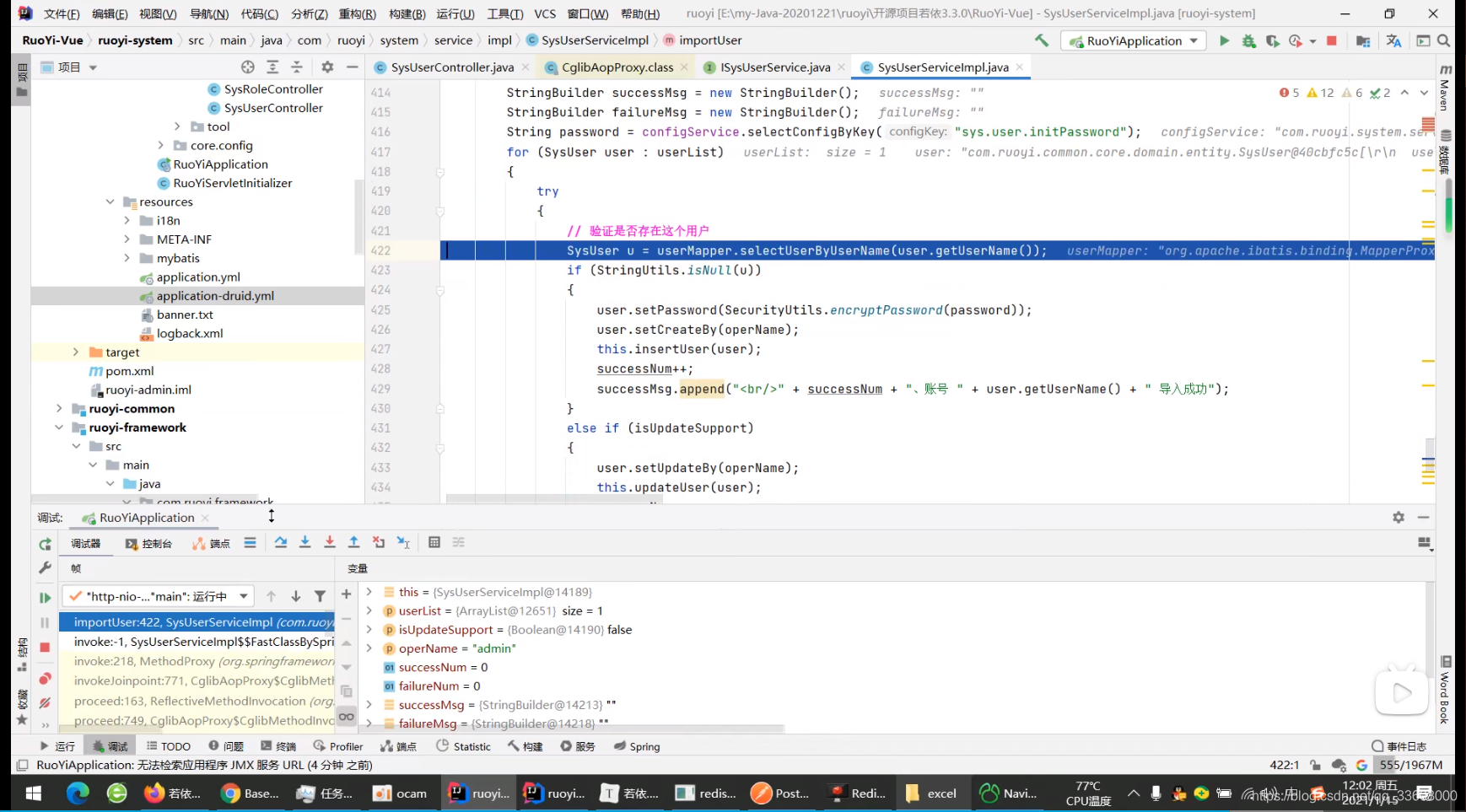Viewport: 1466px width, 812px height.
Task: Toggle fold marker at line 418
Action: (440, 171)
